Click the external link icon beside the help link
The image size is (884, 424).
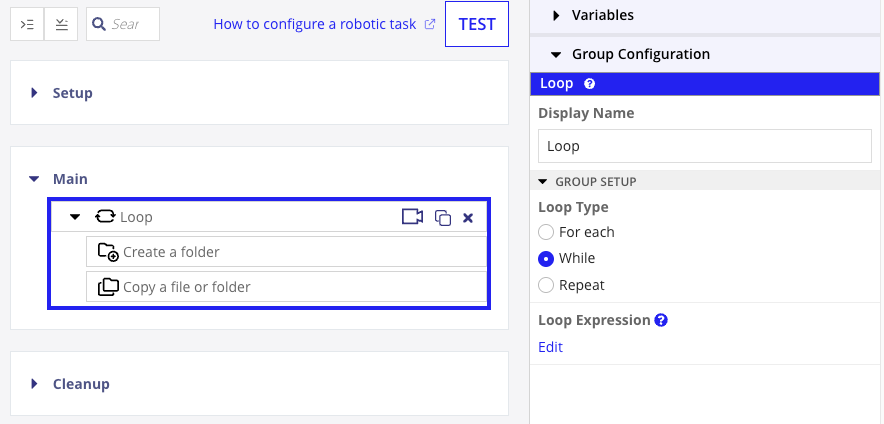(430, 24)
